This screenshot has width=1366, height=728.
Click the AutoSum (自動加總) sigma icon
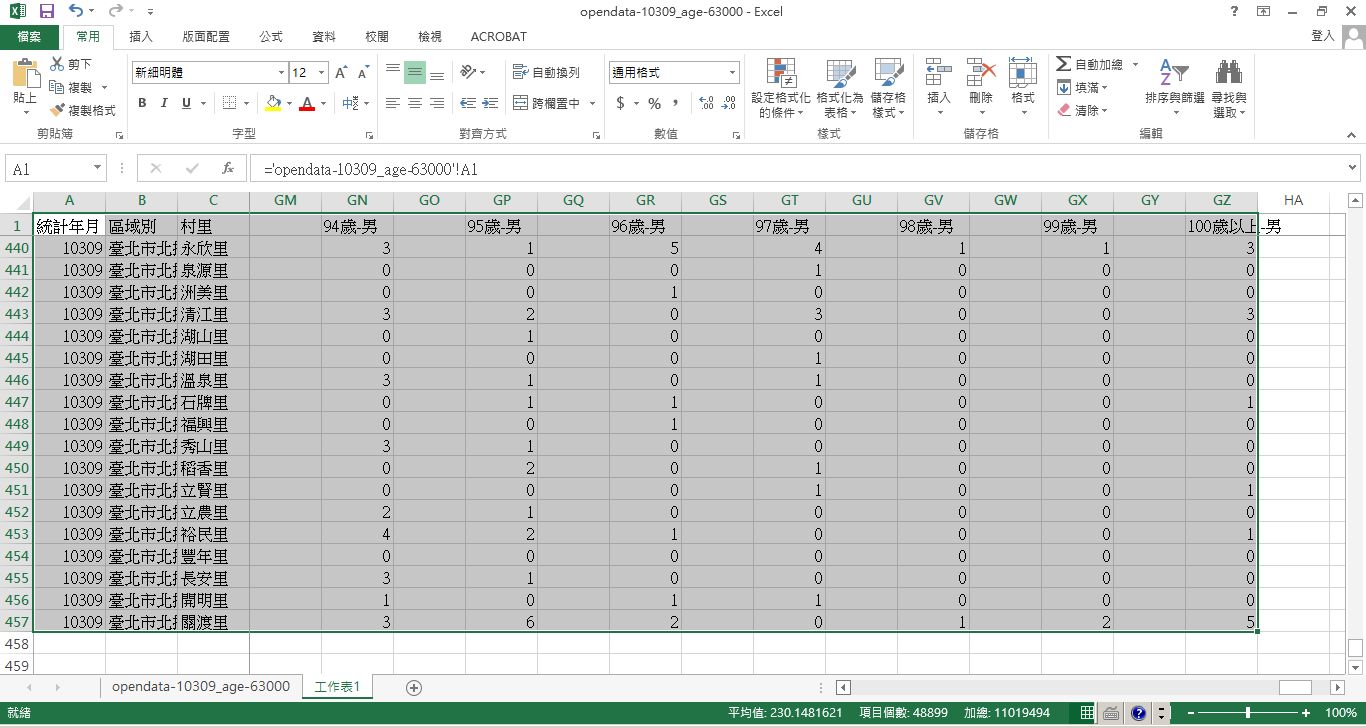pyautogui.click(x=1063, y=65)
